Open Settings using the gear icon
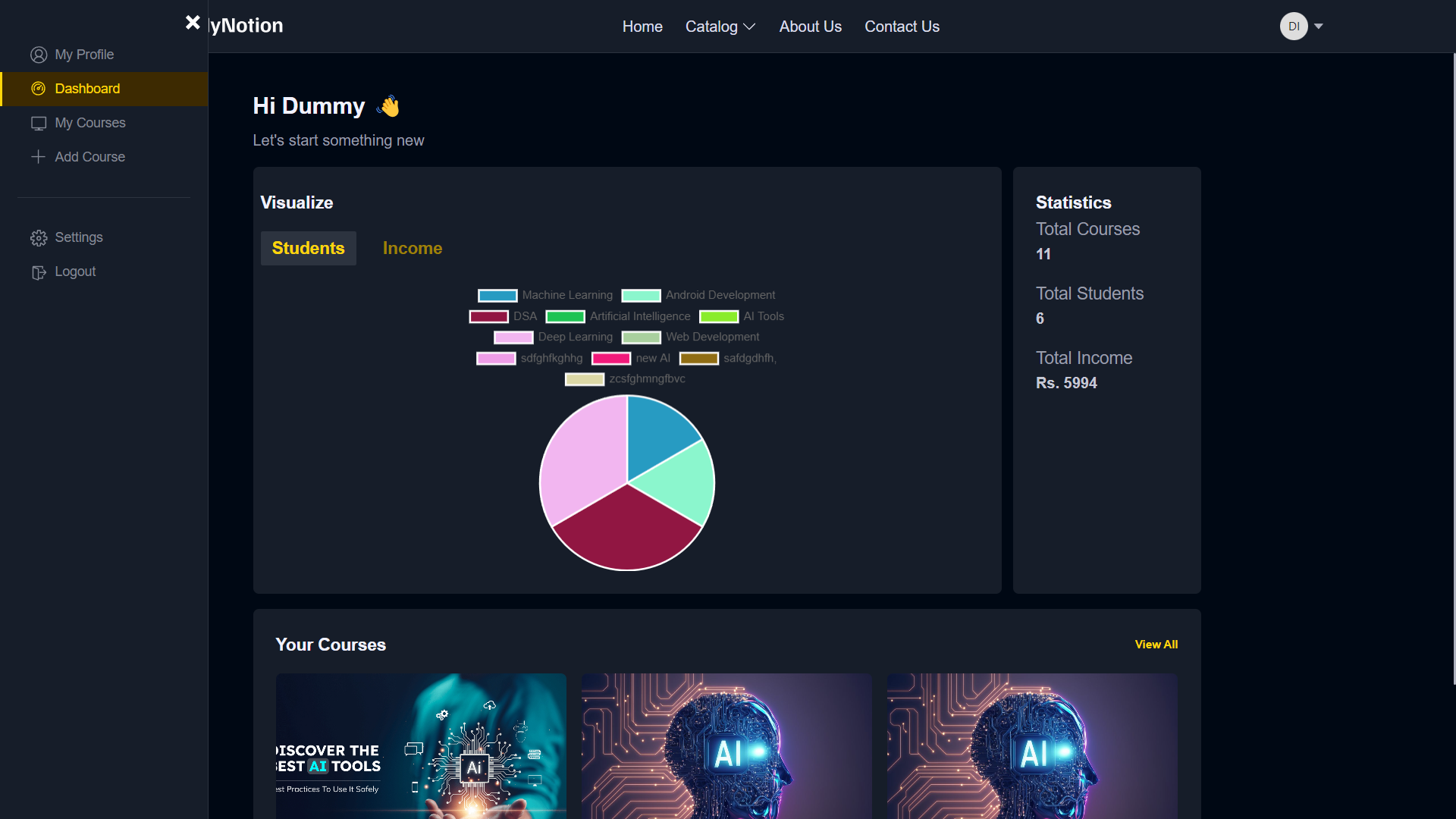Screen dimensions: 1456x819 38,237
